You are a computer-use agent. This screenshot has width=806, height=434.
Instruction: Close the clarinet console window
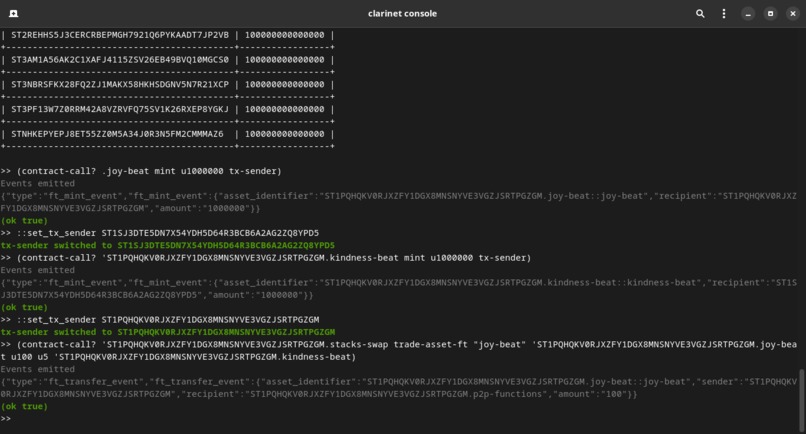click(793, 14)
